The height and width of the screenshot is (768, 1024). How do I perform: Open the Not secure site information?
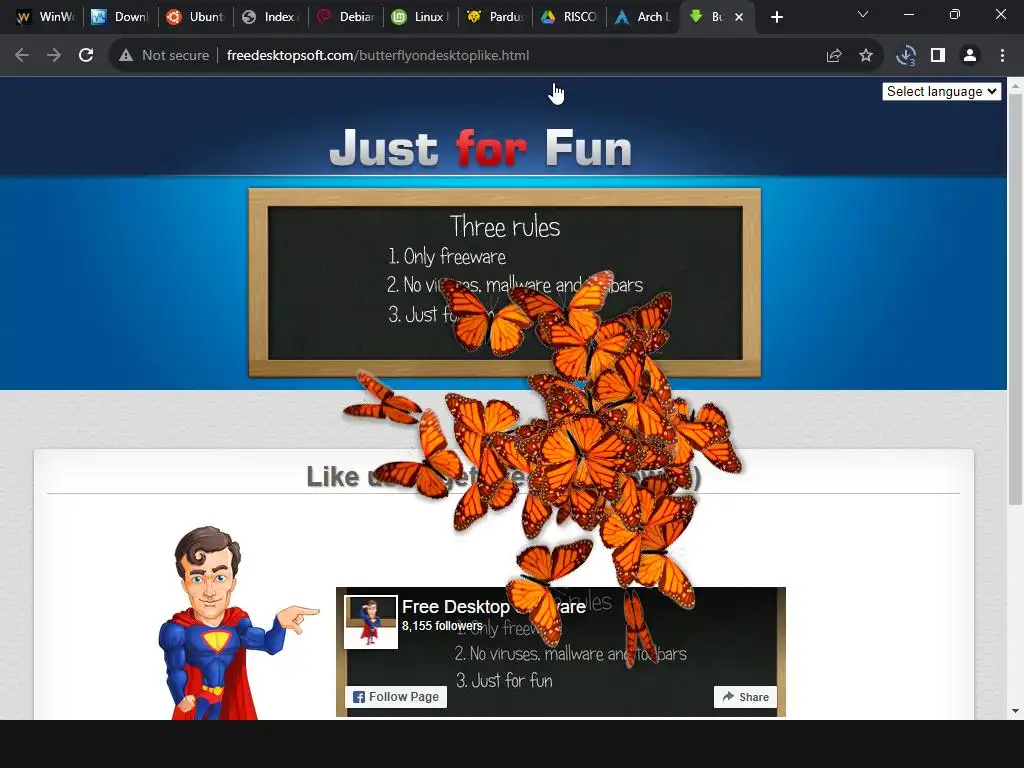coord(165,56)
